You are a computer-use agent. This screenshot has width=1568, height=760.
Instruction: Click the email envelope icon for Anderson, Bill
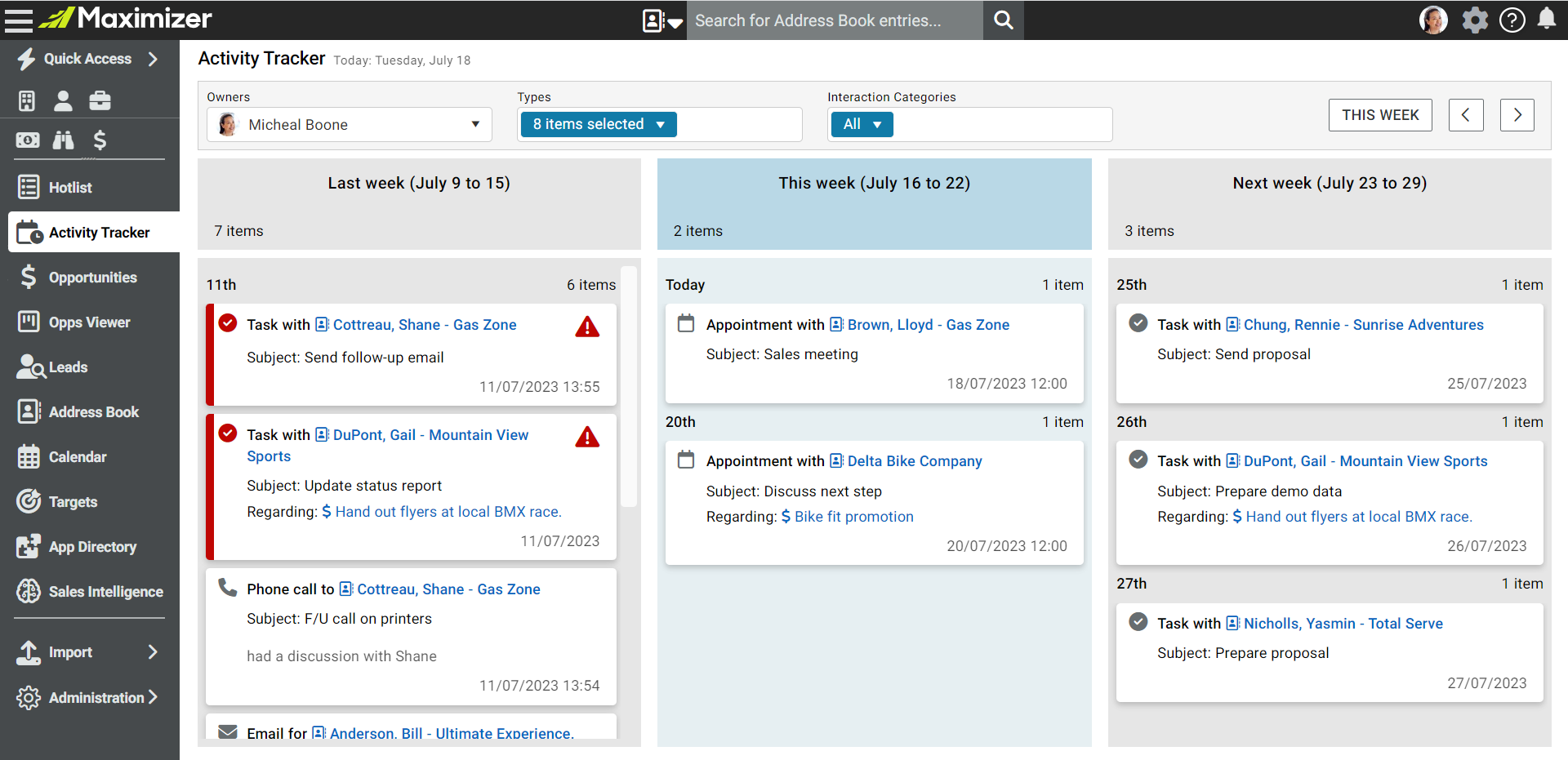tap(228, 731)
